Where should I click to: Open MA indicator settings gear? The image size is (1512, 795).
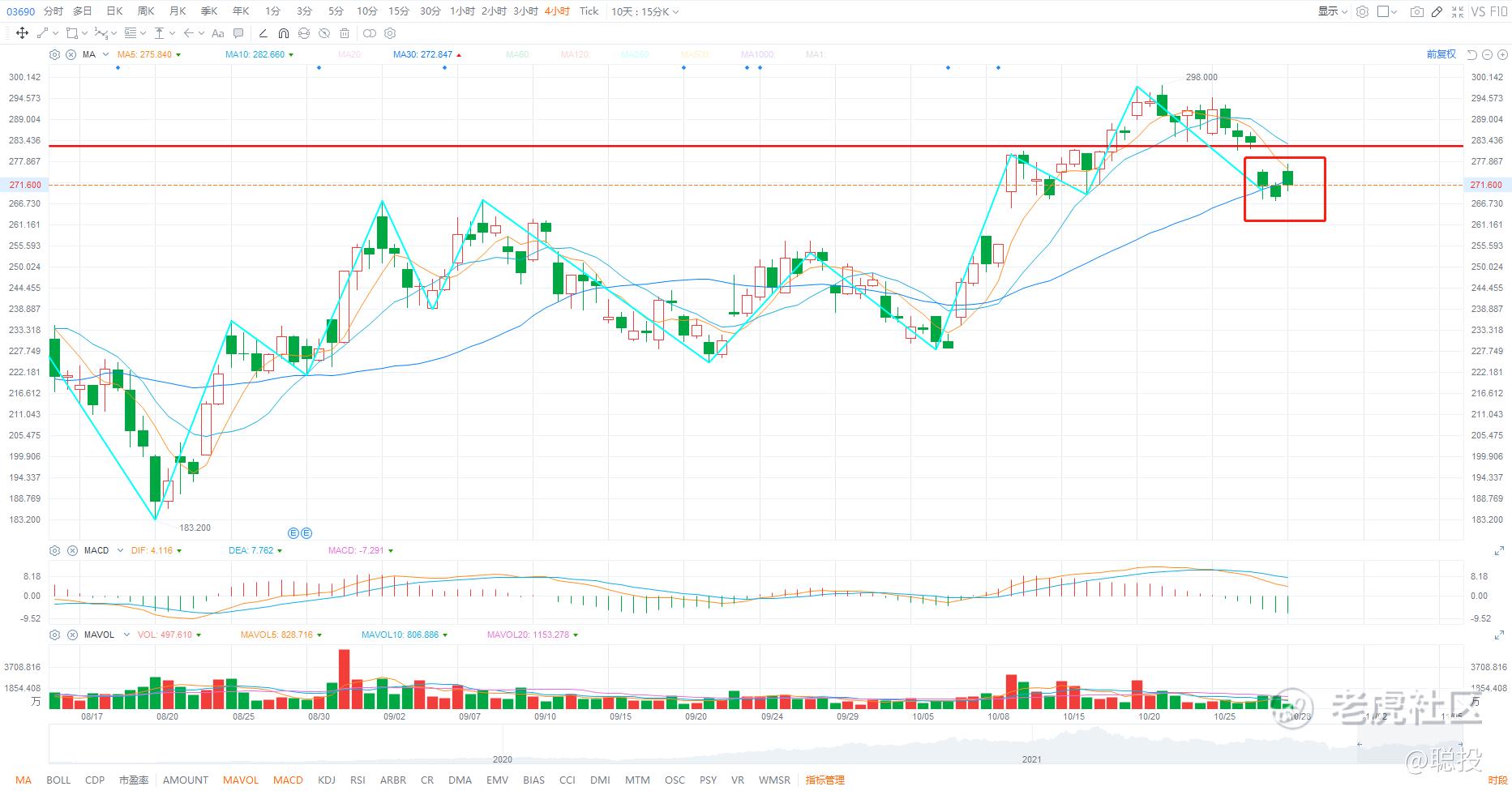54,54
